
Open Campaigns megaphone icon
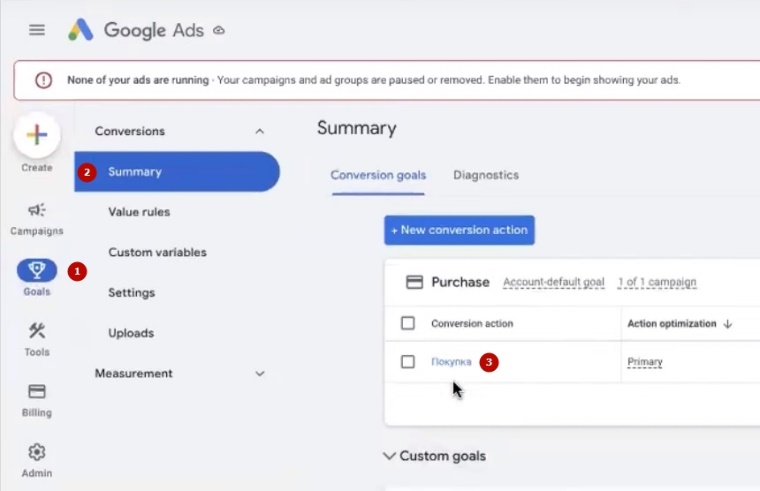click(x=37, y=210)
